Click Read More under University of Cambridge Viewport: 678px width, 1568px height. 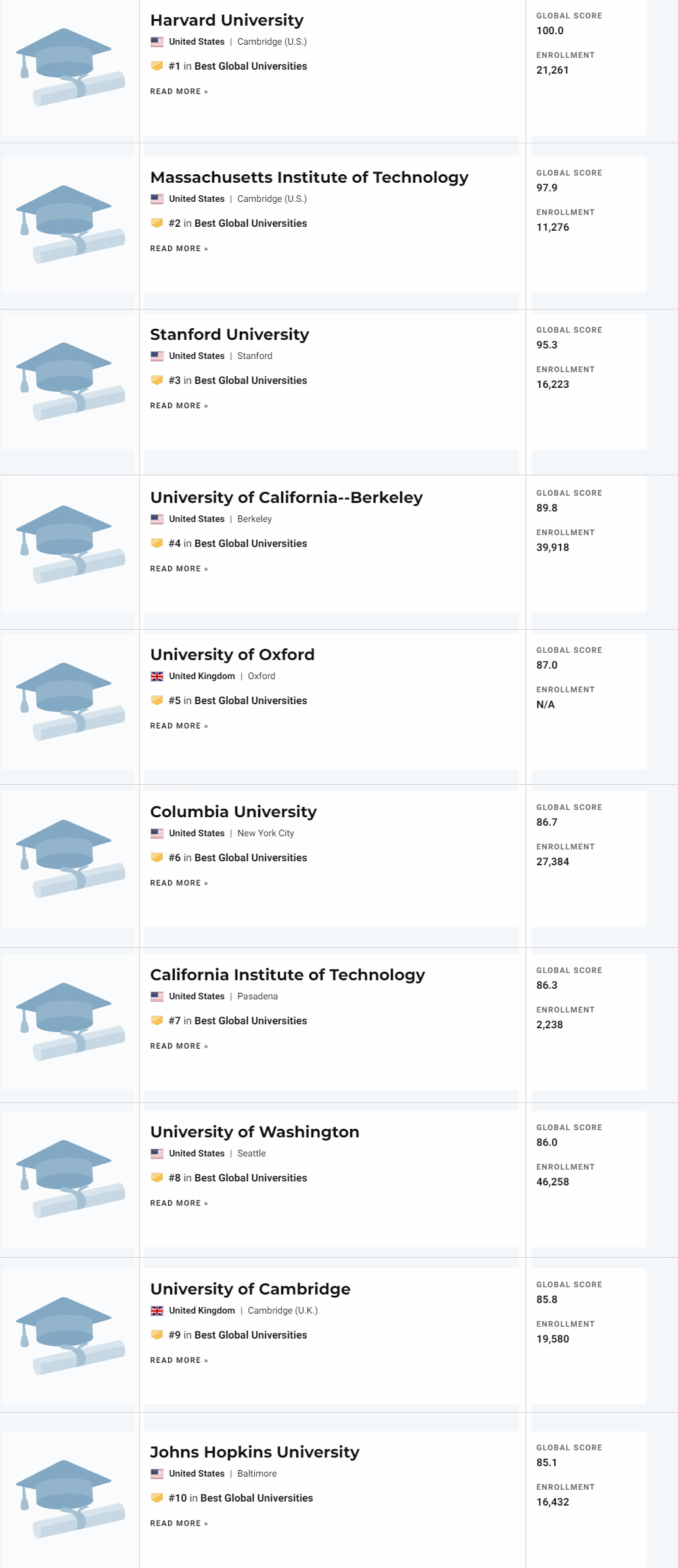(179, 1360)
